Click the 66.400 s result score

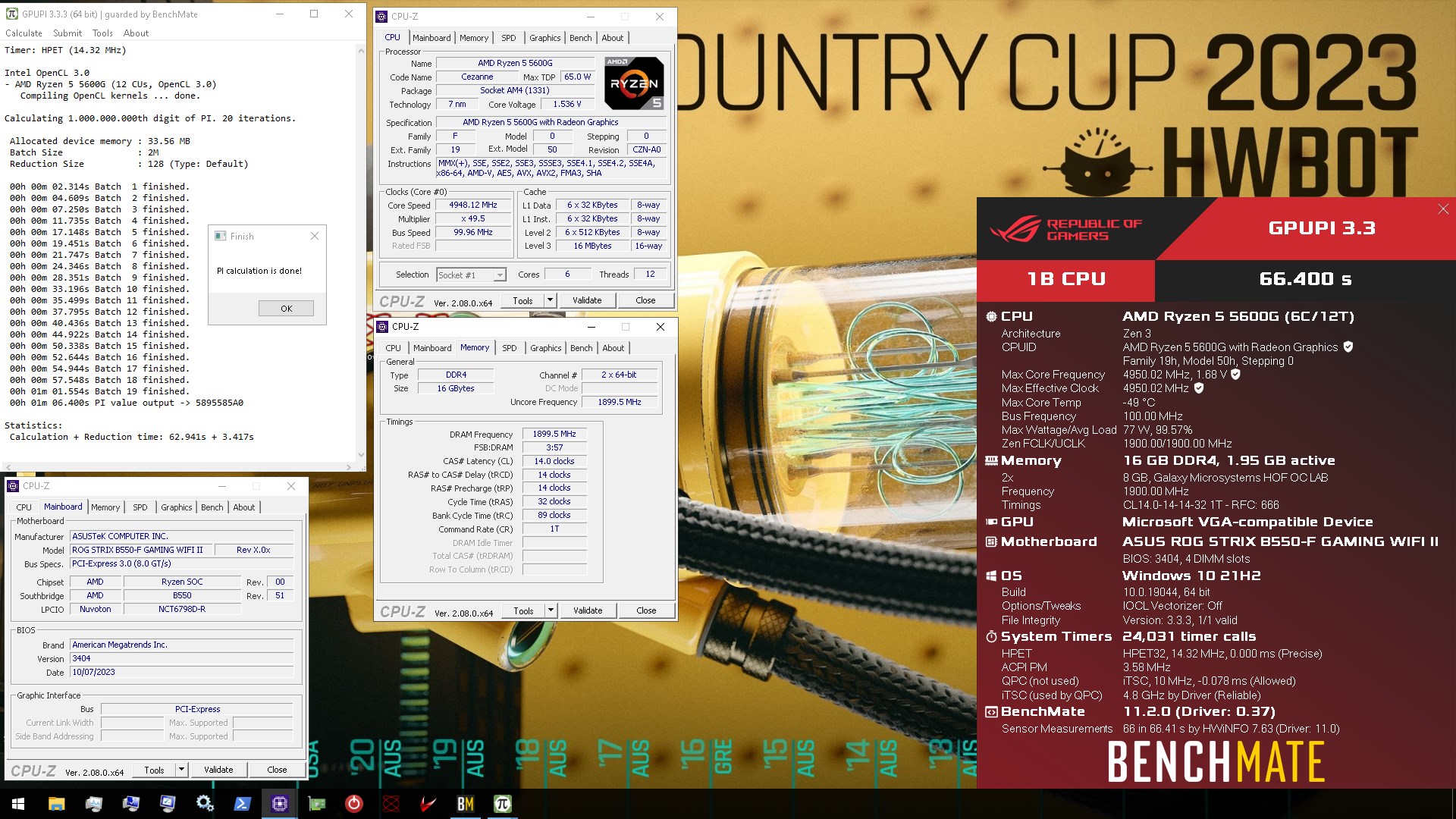tap(1305, 279)
